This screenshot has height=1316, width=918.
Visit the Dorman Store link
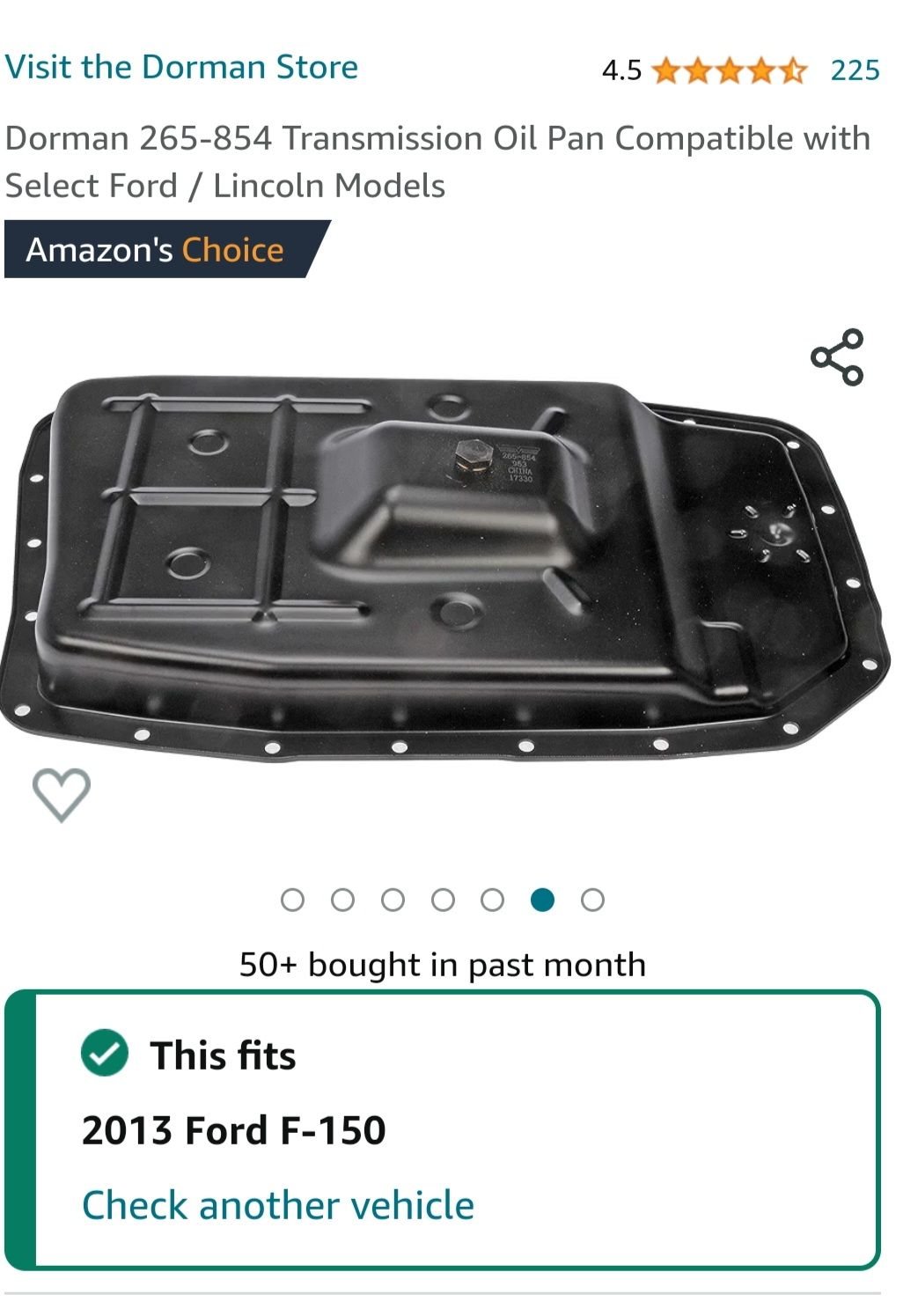pyautogui.click(x=181, y=67)
